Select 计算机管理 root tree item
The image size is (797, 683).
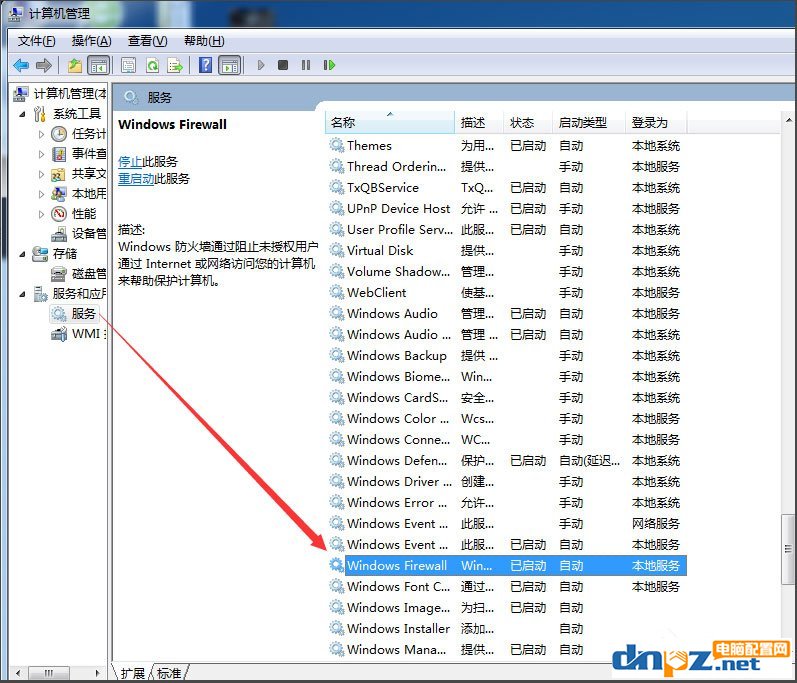60,94
